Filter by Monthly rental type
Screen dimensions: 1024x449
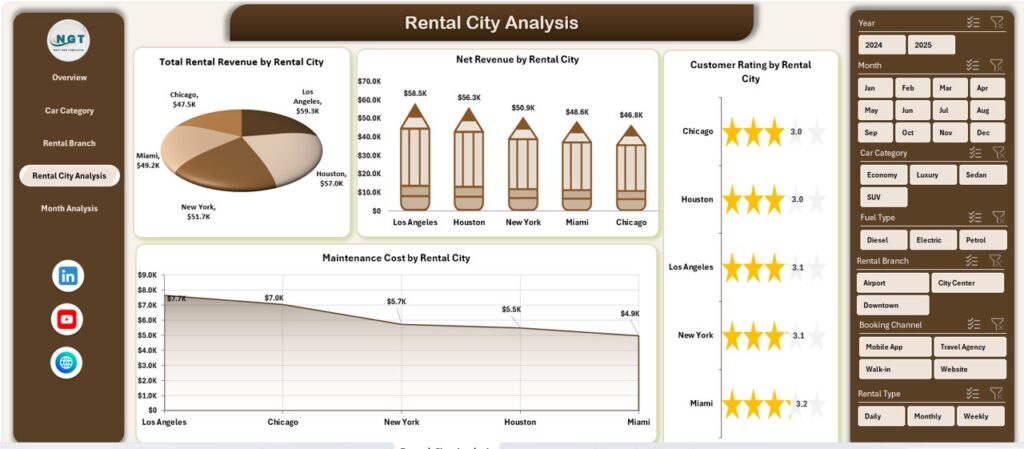(x=931, y=416)
